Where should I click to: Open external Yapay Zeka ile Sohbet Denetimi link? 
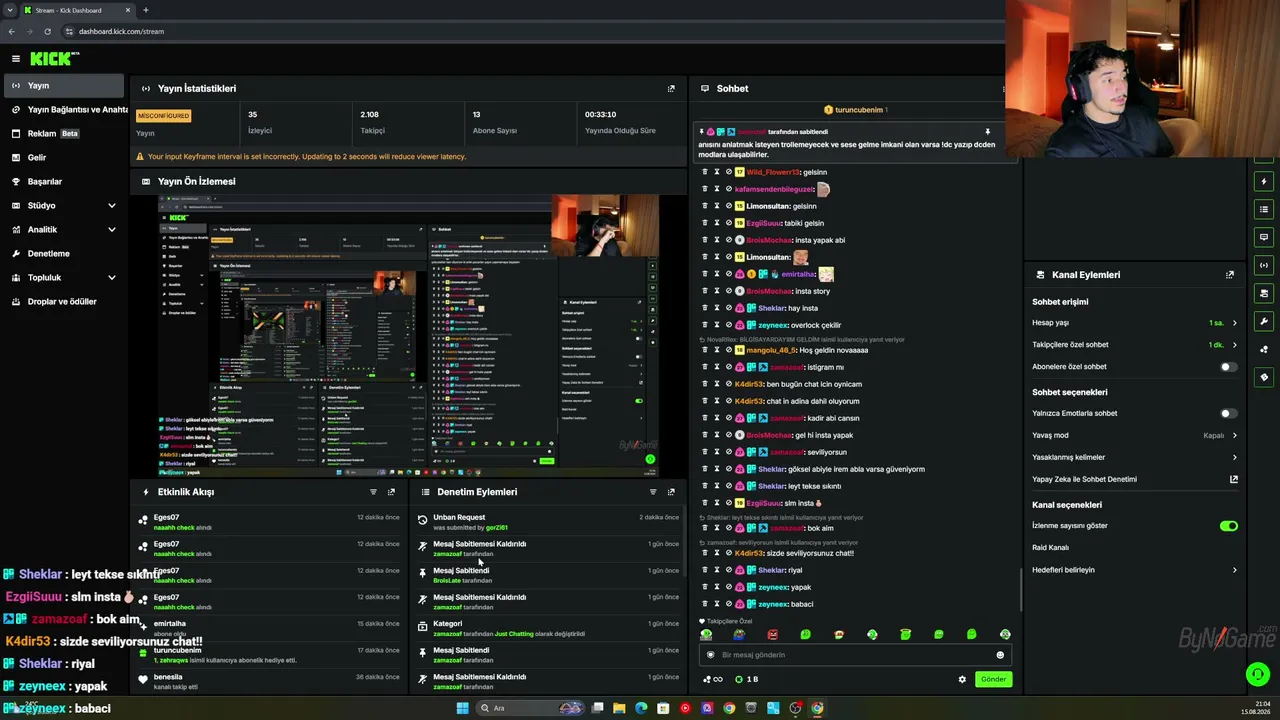click(1234, 479)
